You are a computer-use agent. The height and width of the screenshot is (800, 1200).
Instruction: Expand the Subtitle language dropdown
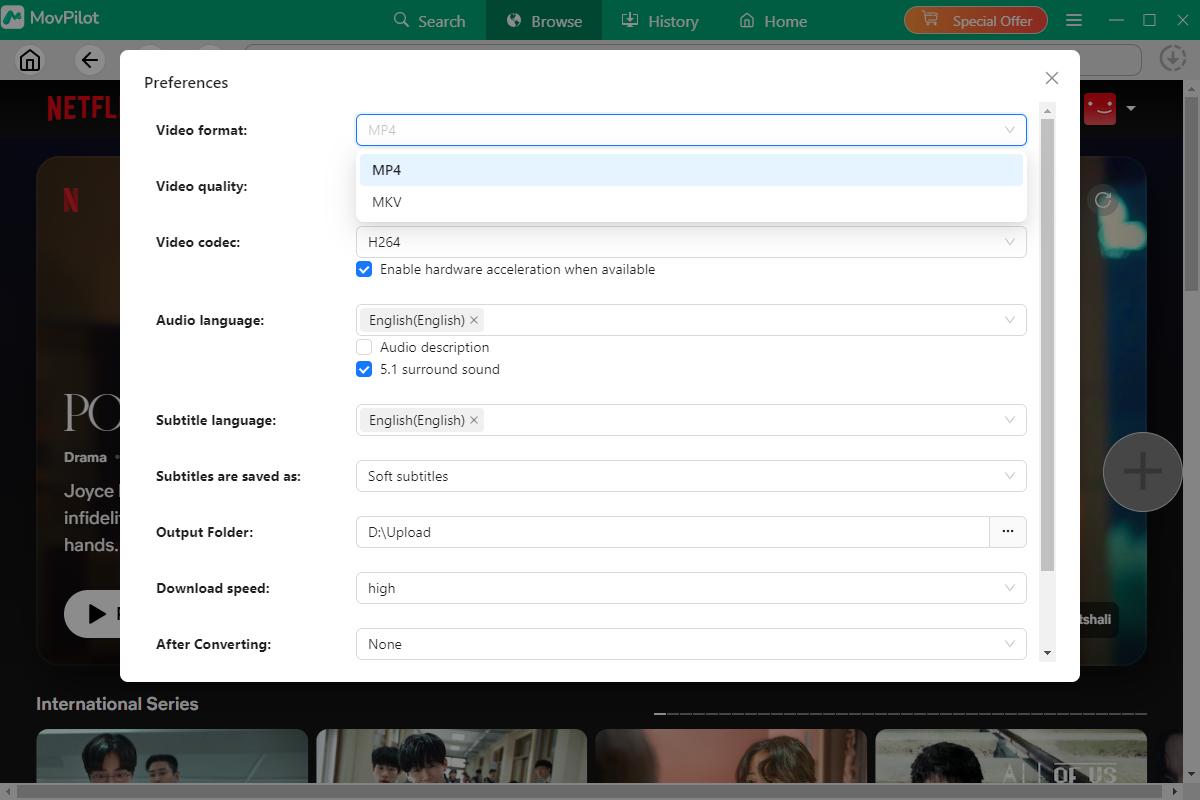coord(691,420)
